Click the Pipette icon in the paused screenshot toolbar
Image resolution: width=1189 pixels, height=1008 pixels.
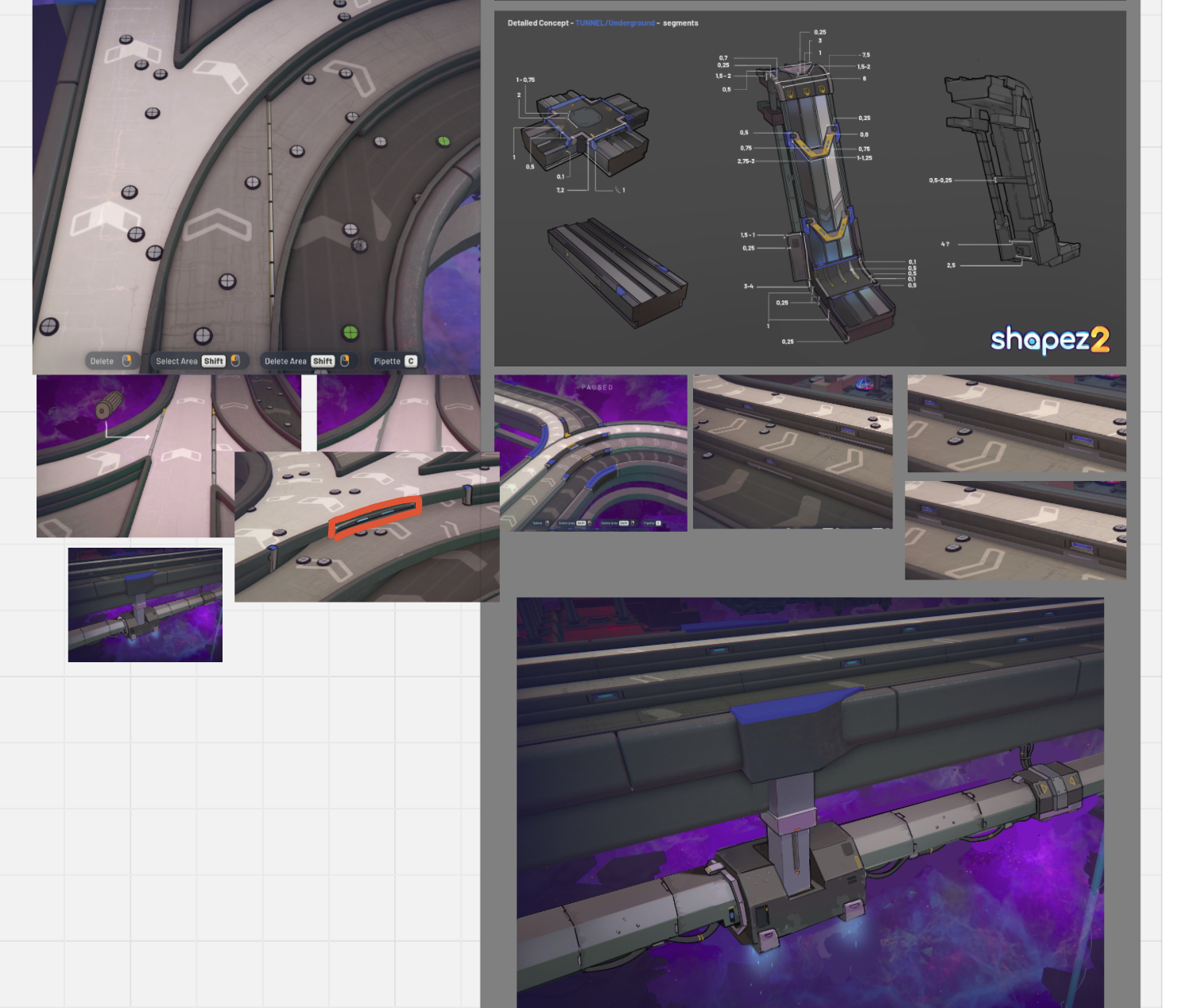pos(651,523)
